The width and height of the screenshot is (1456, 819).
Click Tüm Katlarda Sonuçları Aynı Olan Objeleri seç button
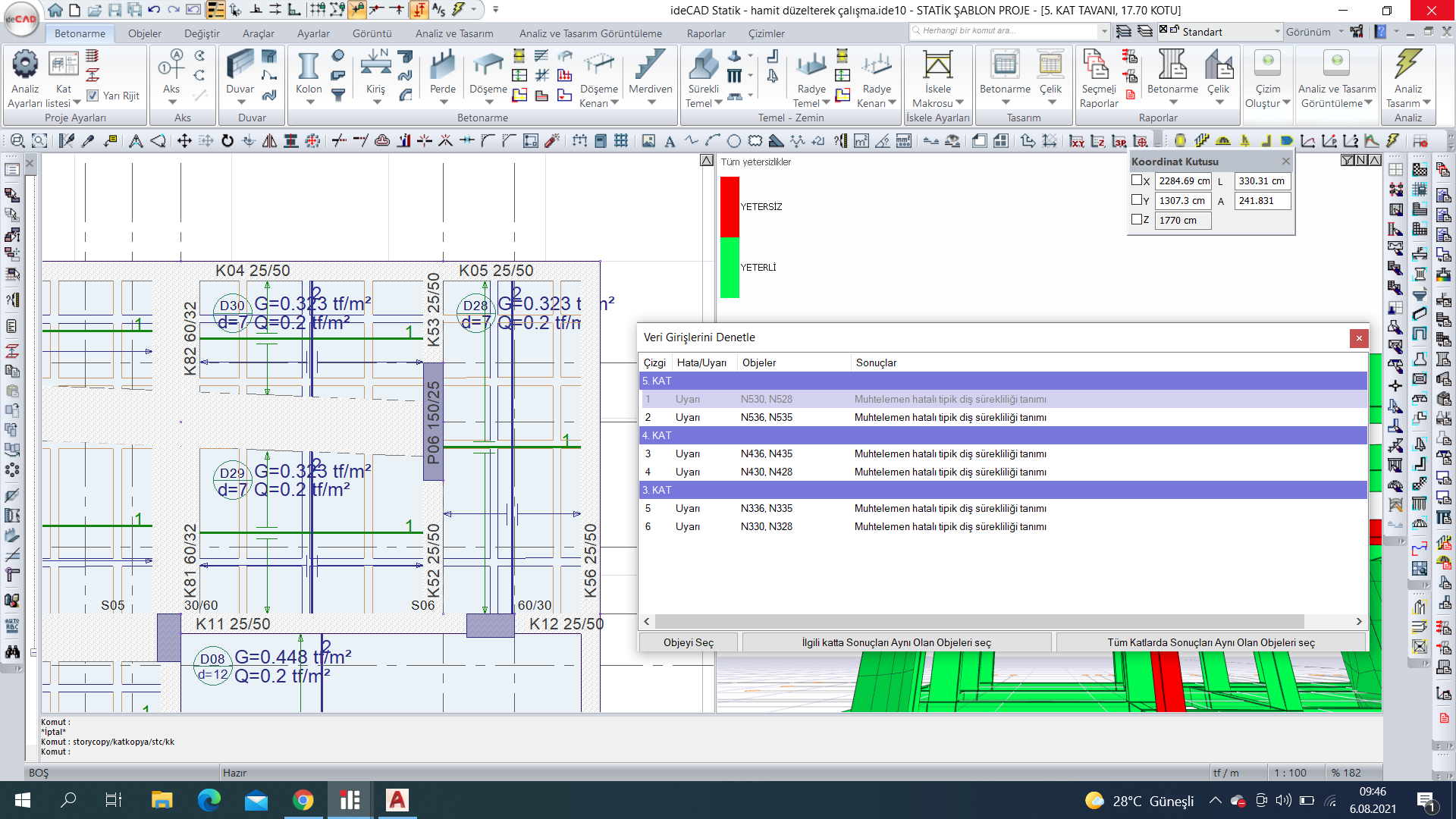tap(1210, 642)
